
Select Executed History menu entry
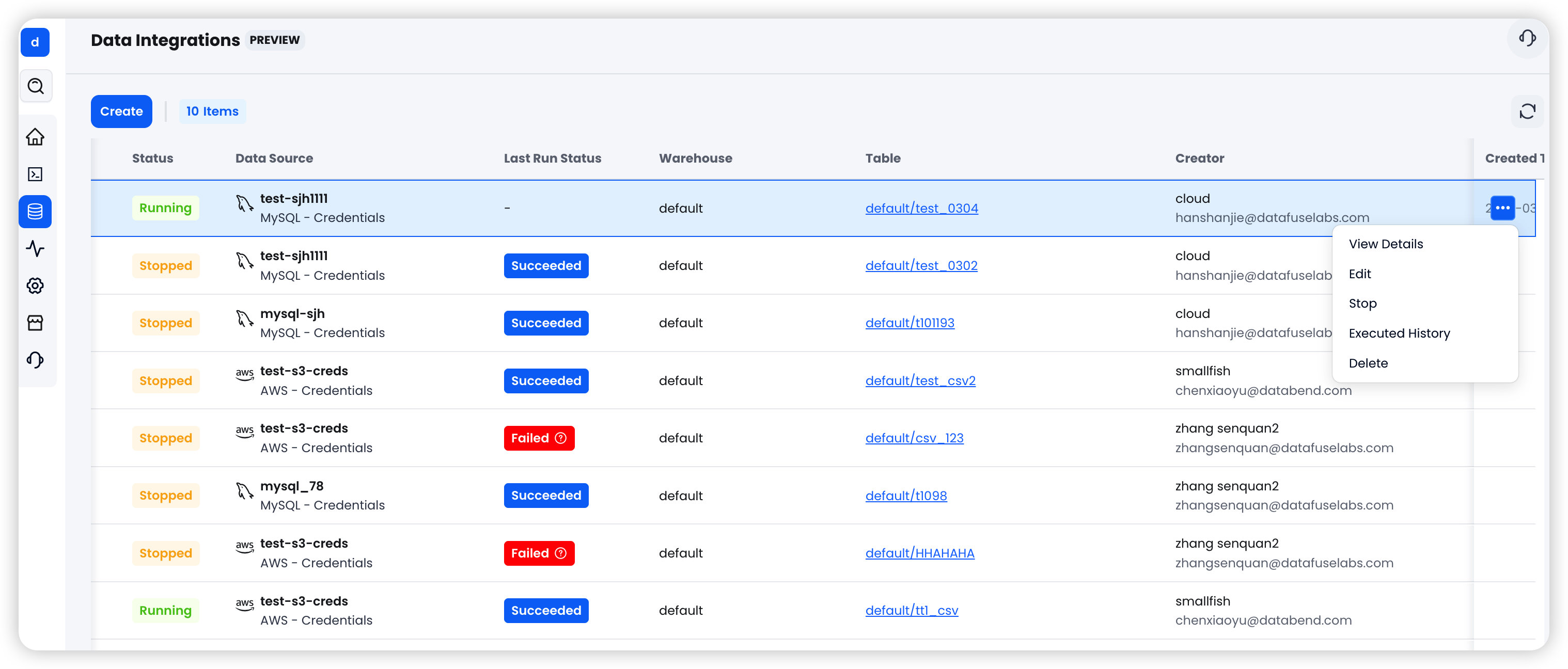click(x=1399, y=333)
